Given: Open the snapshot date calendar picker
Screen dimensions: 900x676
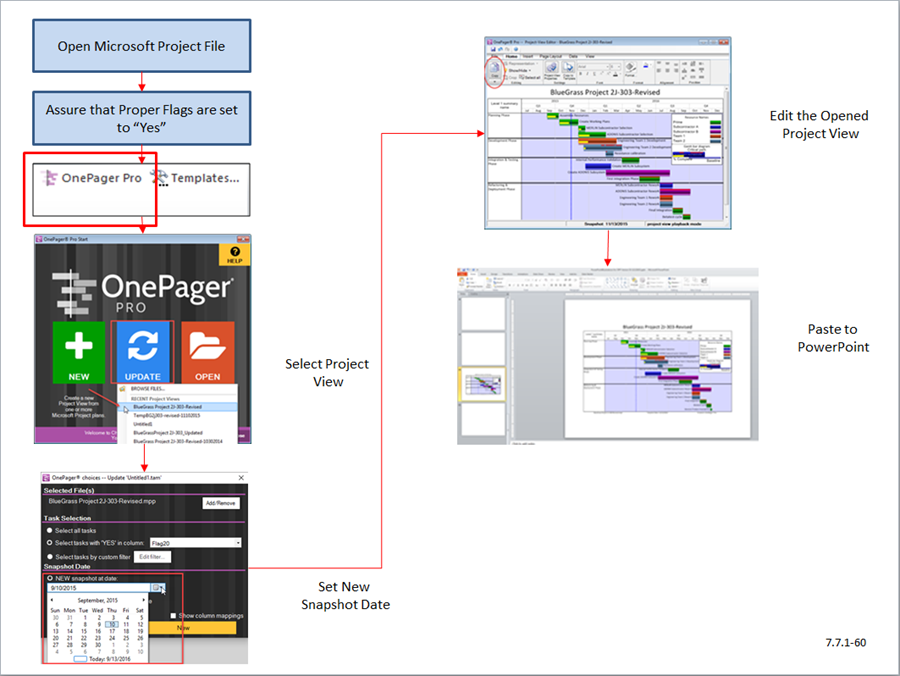Looking at the screenshot, I should pos(156,588).
